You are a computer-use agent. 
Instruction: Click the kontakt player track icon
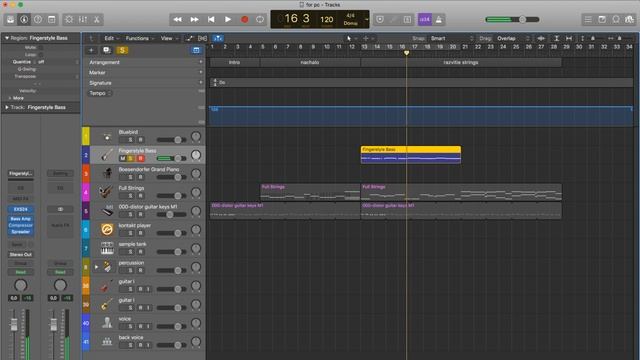click(107, 229)
